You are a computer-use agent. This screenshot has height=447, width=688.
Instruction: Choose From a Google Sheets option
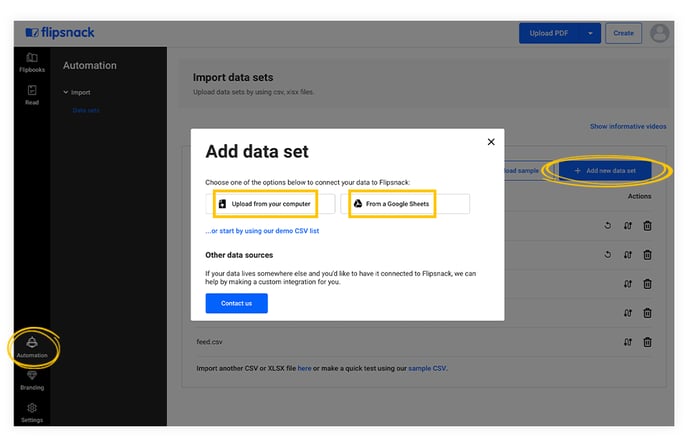[405, 204]
